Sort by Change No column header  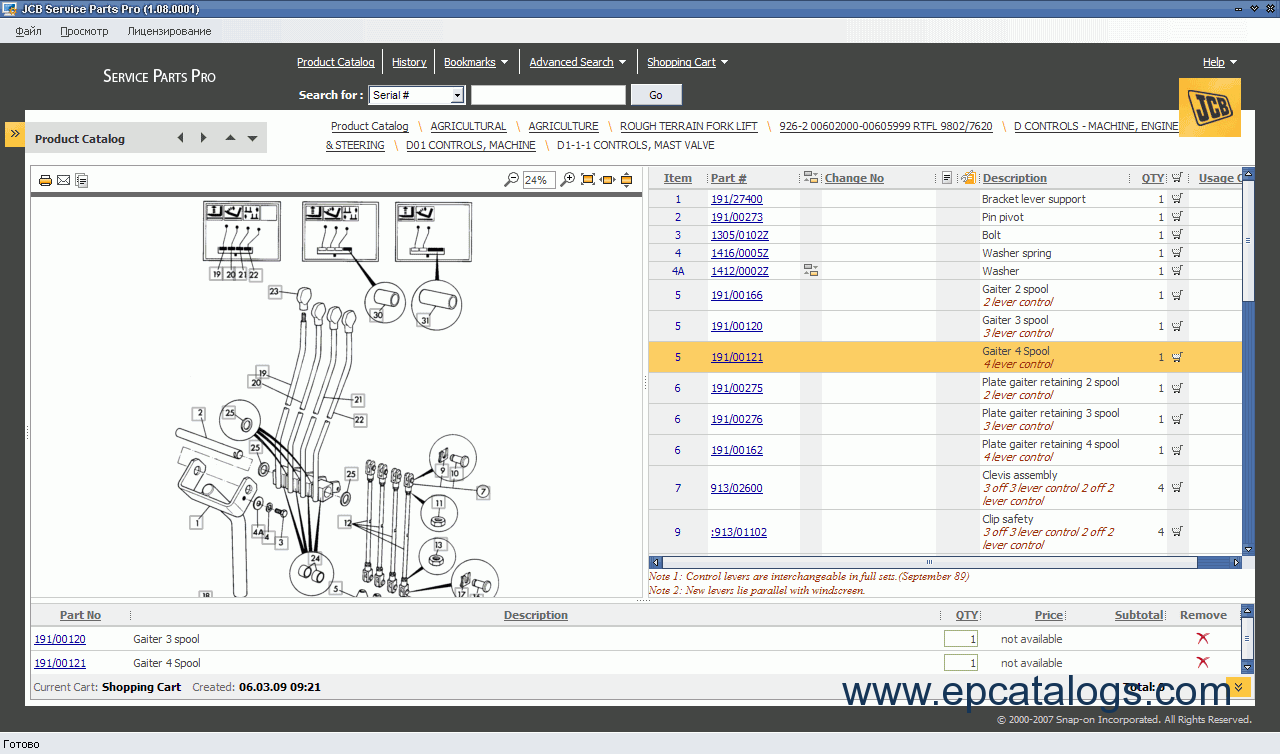click(x=854, y=178)
